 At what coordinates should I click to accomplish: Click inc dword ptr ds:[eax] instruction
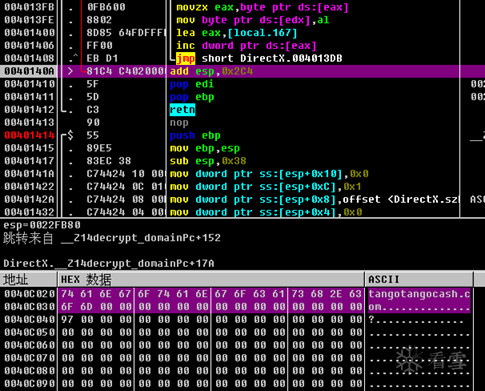point(246,46)
